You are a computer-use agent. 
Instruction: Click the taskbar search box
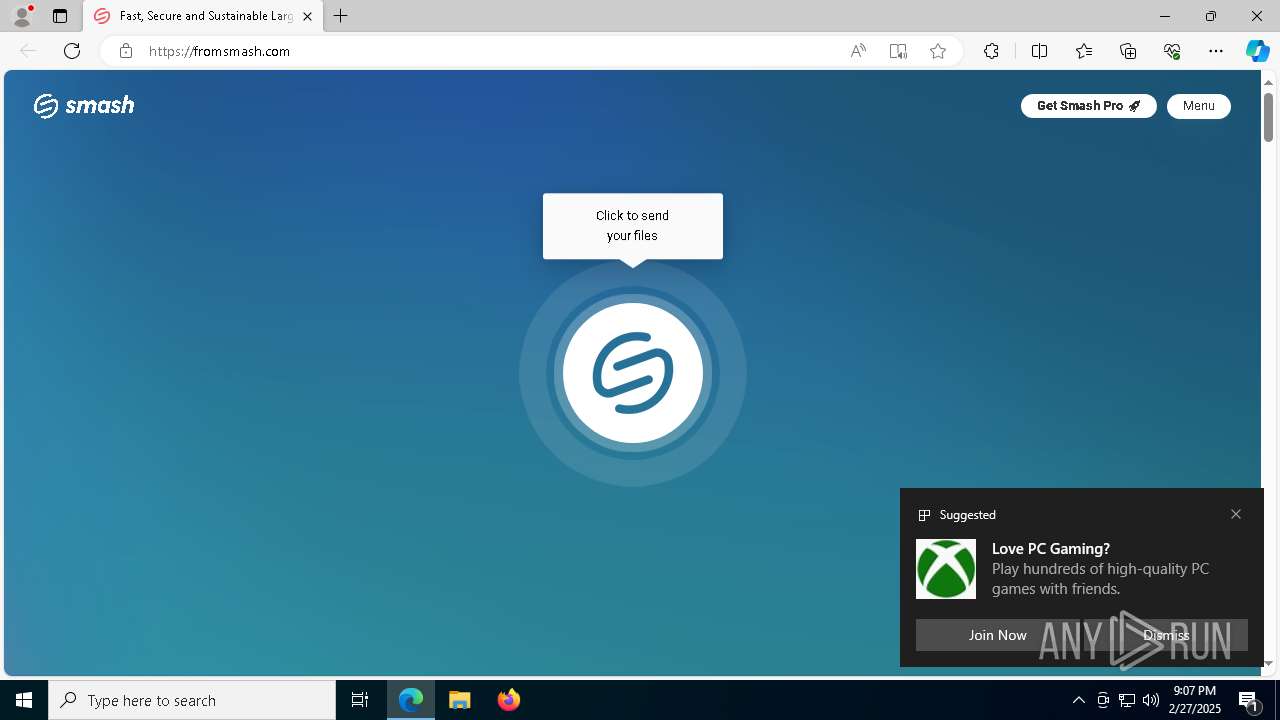point(192,700)
